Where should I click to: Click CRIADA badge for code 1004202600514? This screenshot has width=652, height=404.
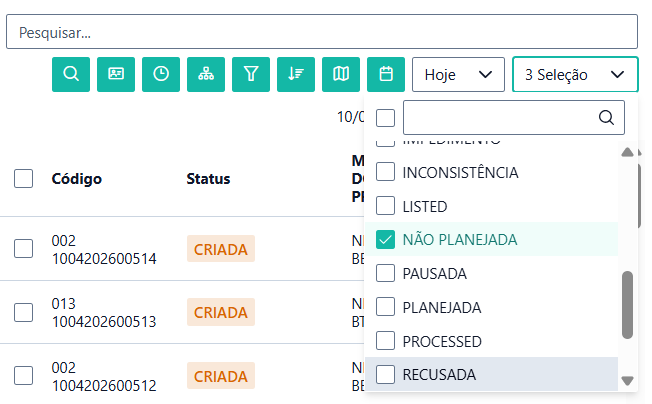pyautogui.click(x=221, y=249)
